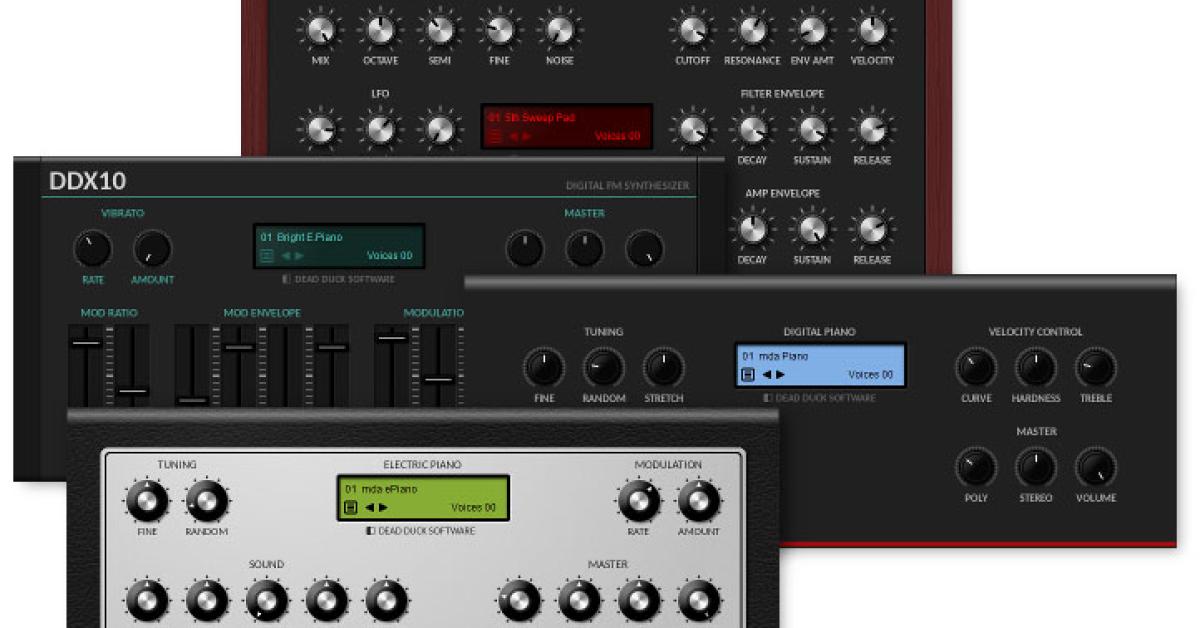
Task: Click the SEMI knob
Action: (x=439, y=30)
